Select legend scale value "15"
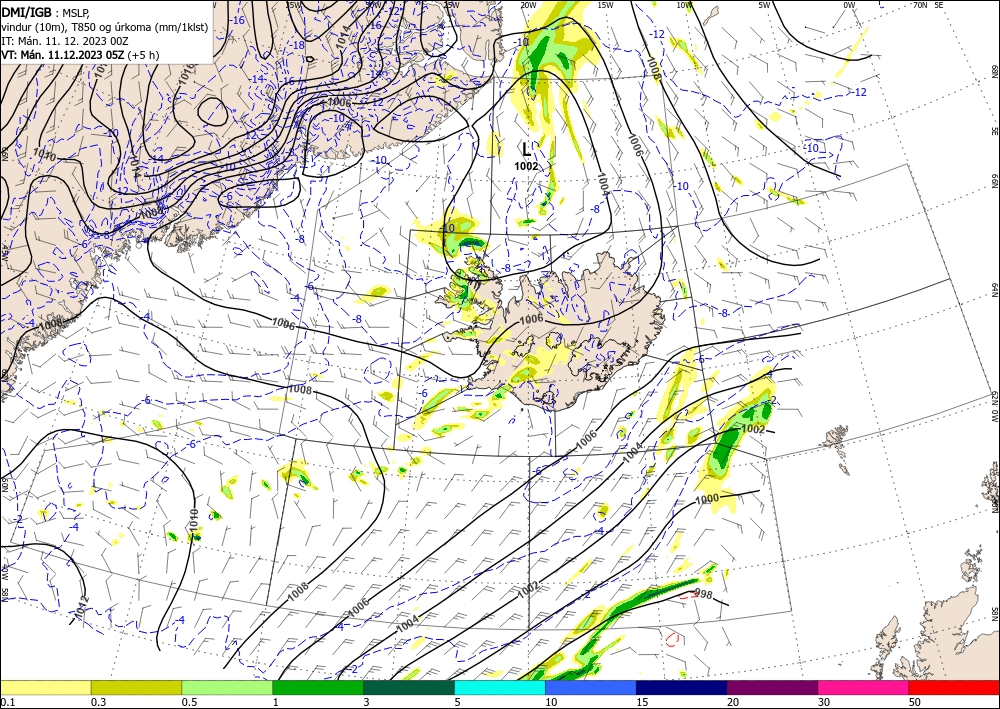1000x709 pixels. (x=642, y=702)
